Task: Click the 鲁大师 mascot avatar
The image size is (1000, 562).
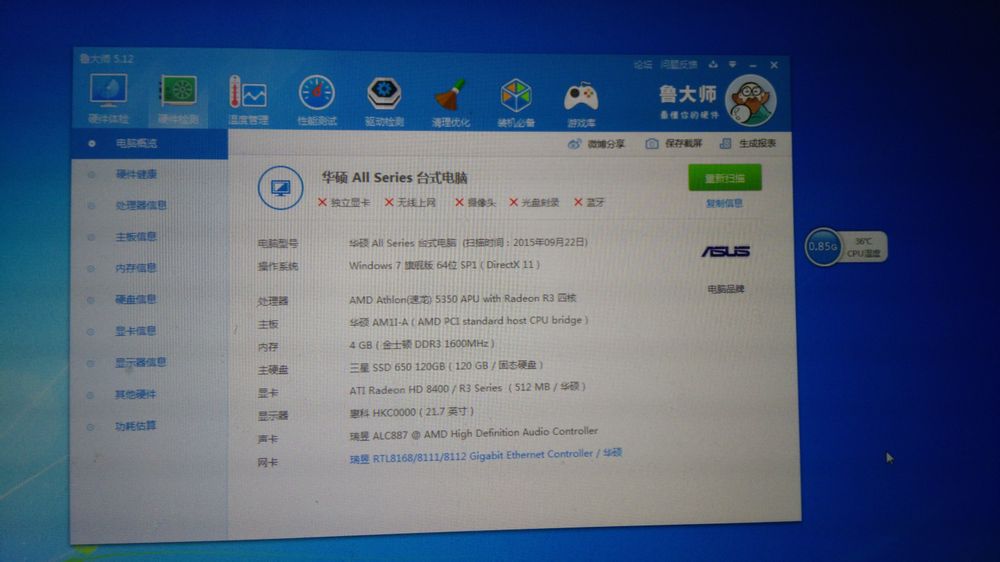Action: (751, 100)
